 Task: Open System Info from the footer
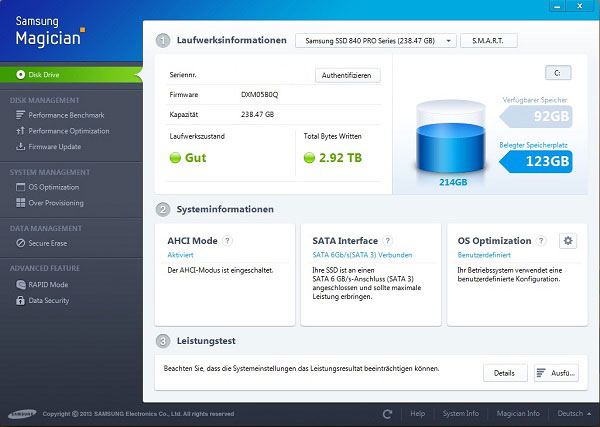[461, 414]
